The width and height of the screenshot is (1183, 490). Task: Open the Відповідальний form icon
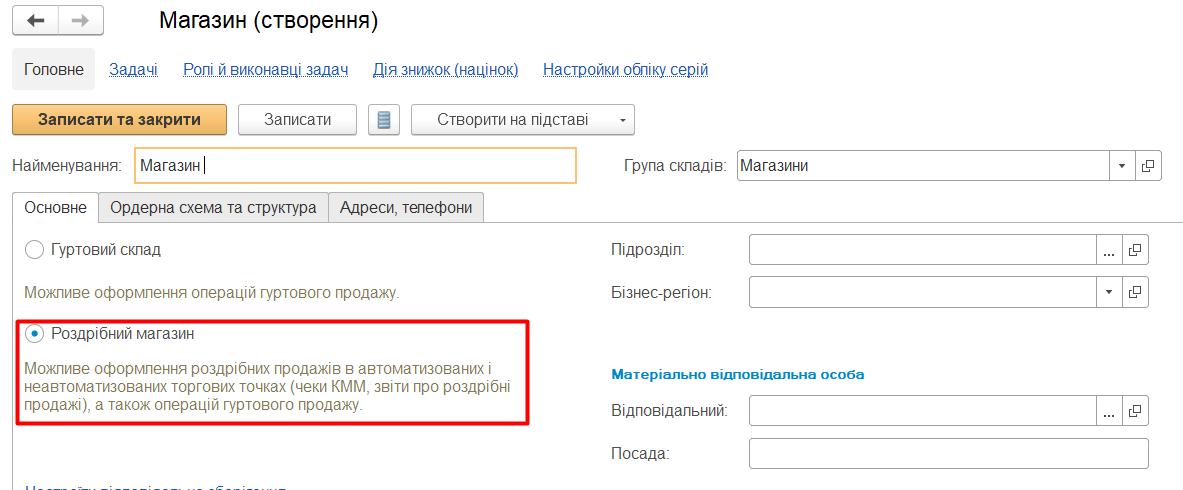tap(1135, 411)
